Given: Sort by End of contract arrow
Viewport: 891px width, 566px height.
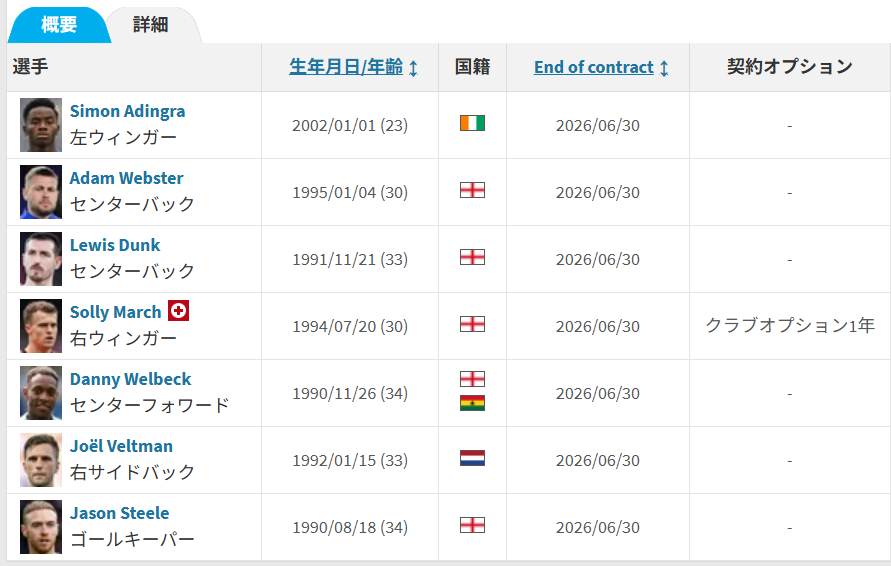Looking at the screenshot, I should (x=664, y=68).
